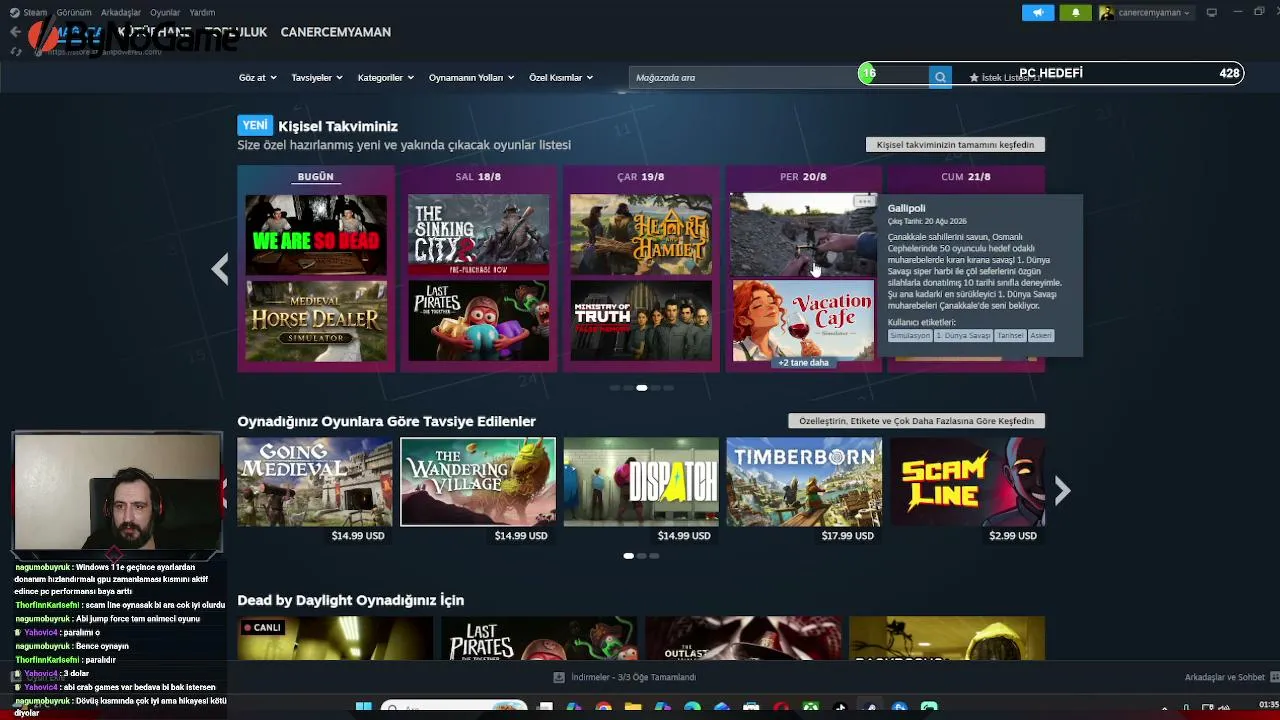Open İndirmeler download status

[x=625, y=677]
